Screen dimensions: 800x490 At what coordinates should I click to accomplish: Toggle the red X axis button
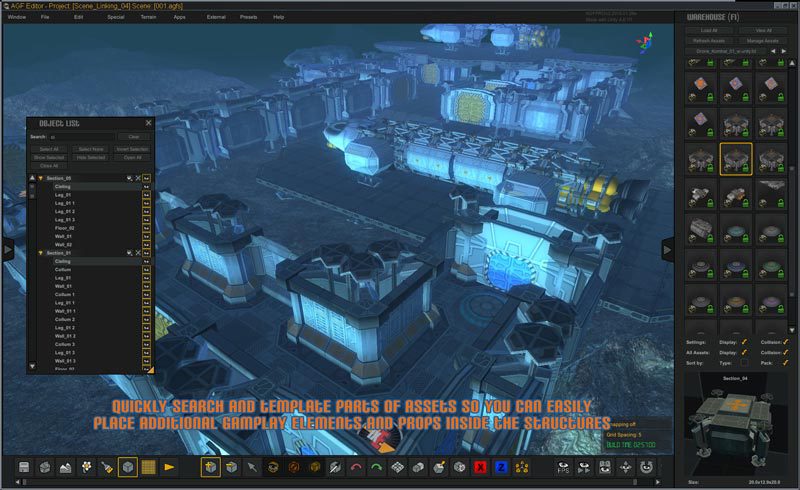tap(480, 467)
